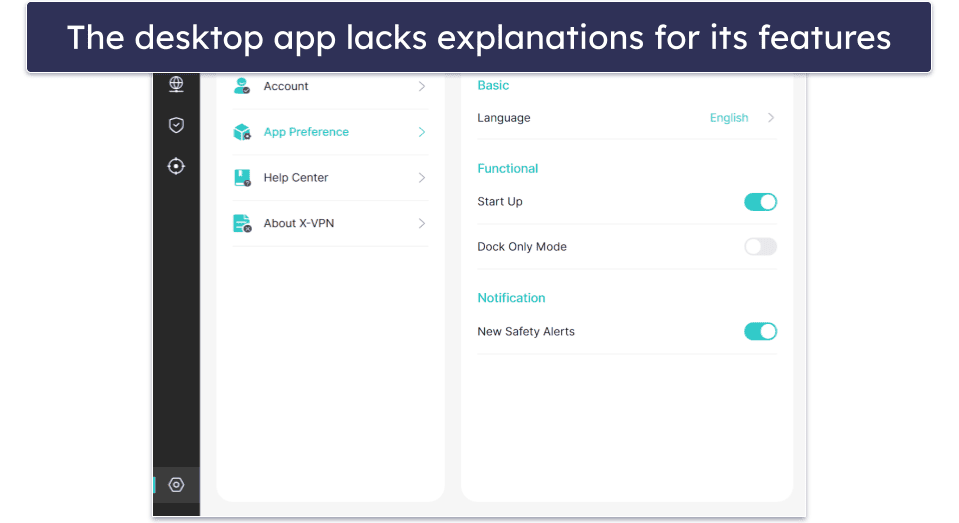This screenshot has width=959, height=523.
Task: Click the Start Up label text
Action: click(x=500, y=202)
